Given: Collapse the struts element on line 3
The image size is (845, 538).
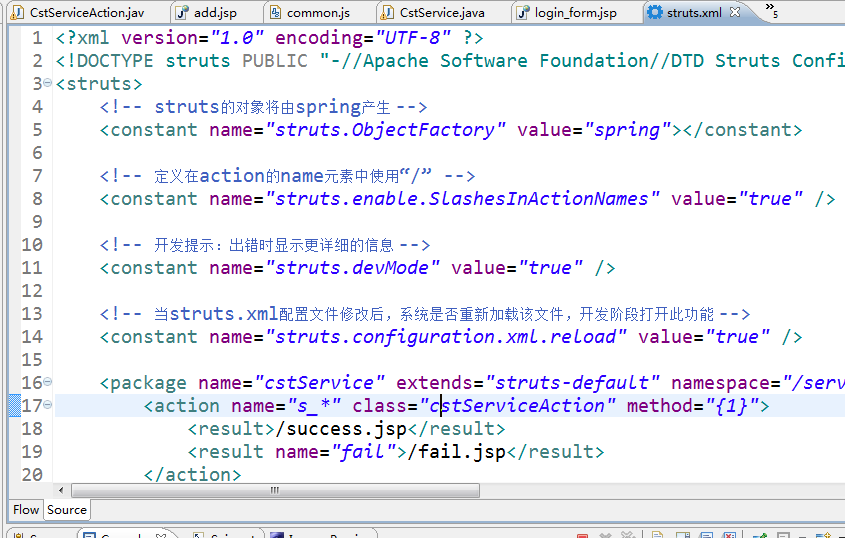Looking at the screenshot, I should (47, 83).
